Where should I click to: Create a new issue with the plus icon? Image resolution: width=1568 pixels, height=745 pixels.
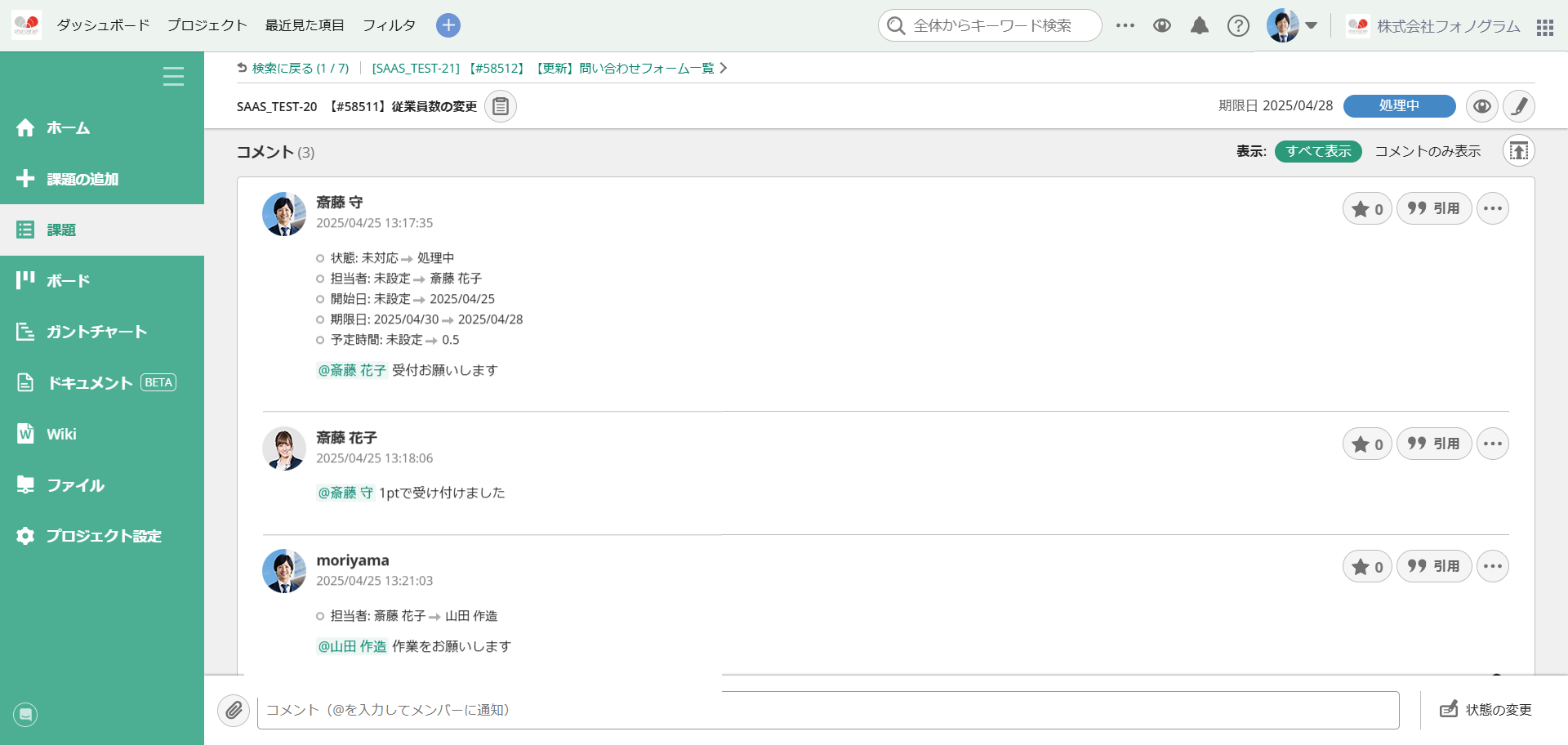[448, 25]
